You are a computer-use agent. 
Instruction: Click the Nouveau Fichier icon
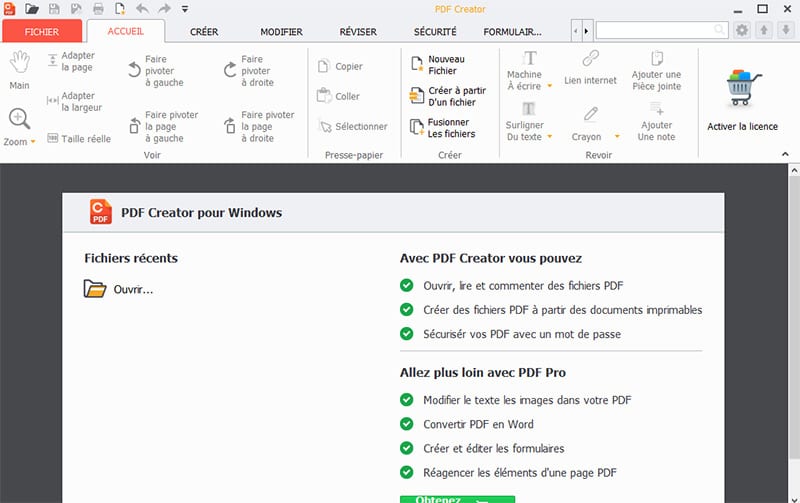point(418,66)
